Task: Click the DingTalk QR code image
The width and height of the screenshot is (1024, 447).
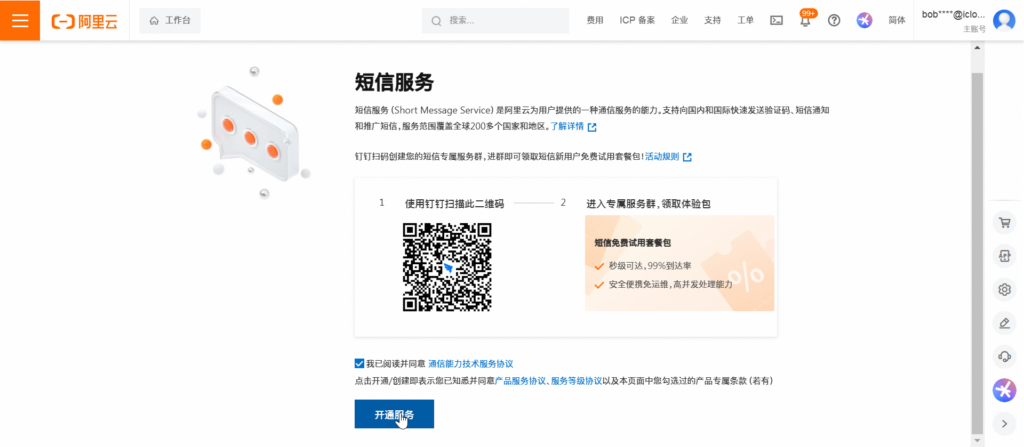Action: (x=447, y=267)
